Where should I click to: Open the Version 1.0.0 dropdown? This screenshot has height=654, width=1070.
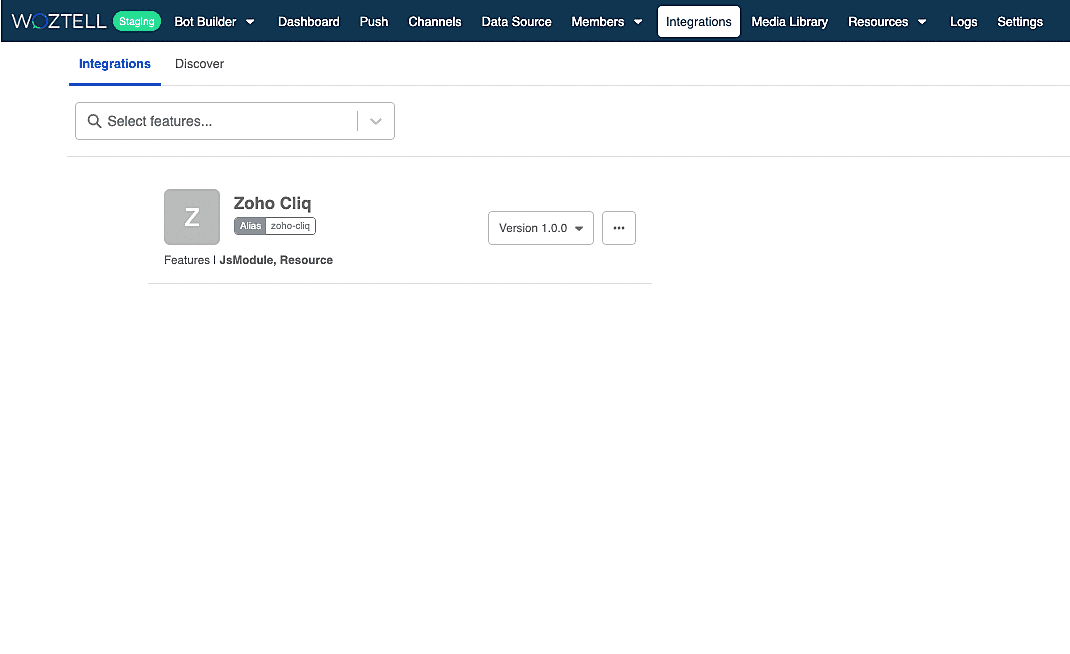(540, 228)
